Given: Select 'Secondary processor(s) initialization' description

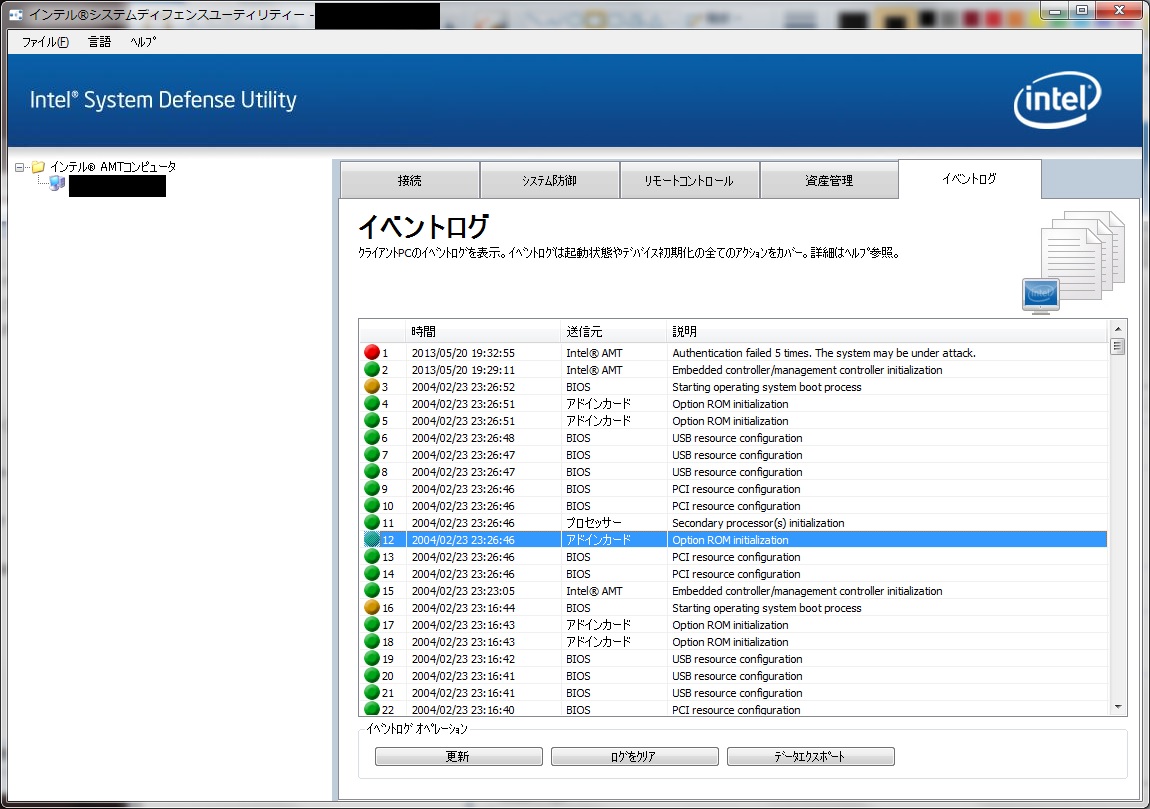Looking at the screenshot, I should 758,523.
